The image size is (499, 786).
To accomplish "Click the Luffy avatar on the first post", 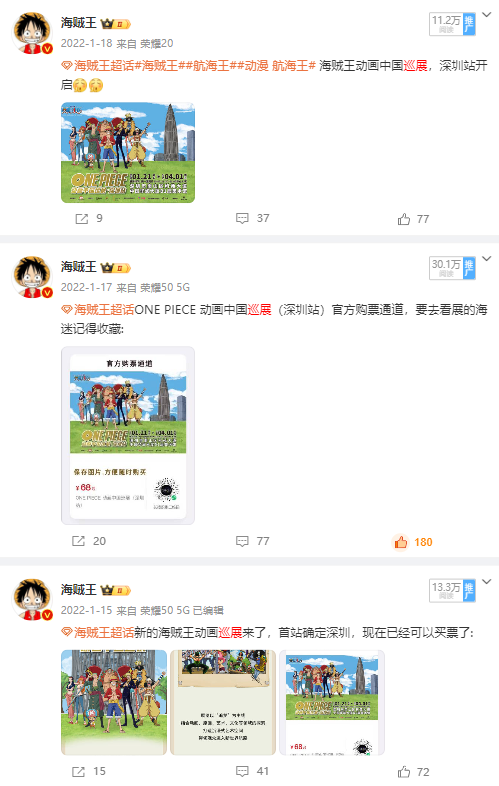I will pos(33,33).
